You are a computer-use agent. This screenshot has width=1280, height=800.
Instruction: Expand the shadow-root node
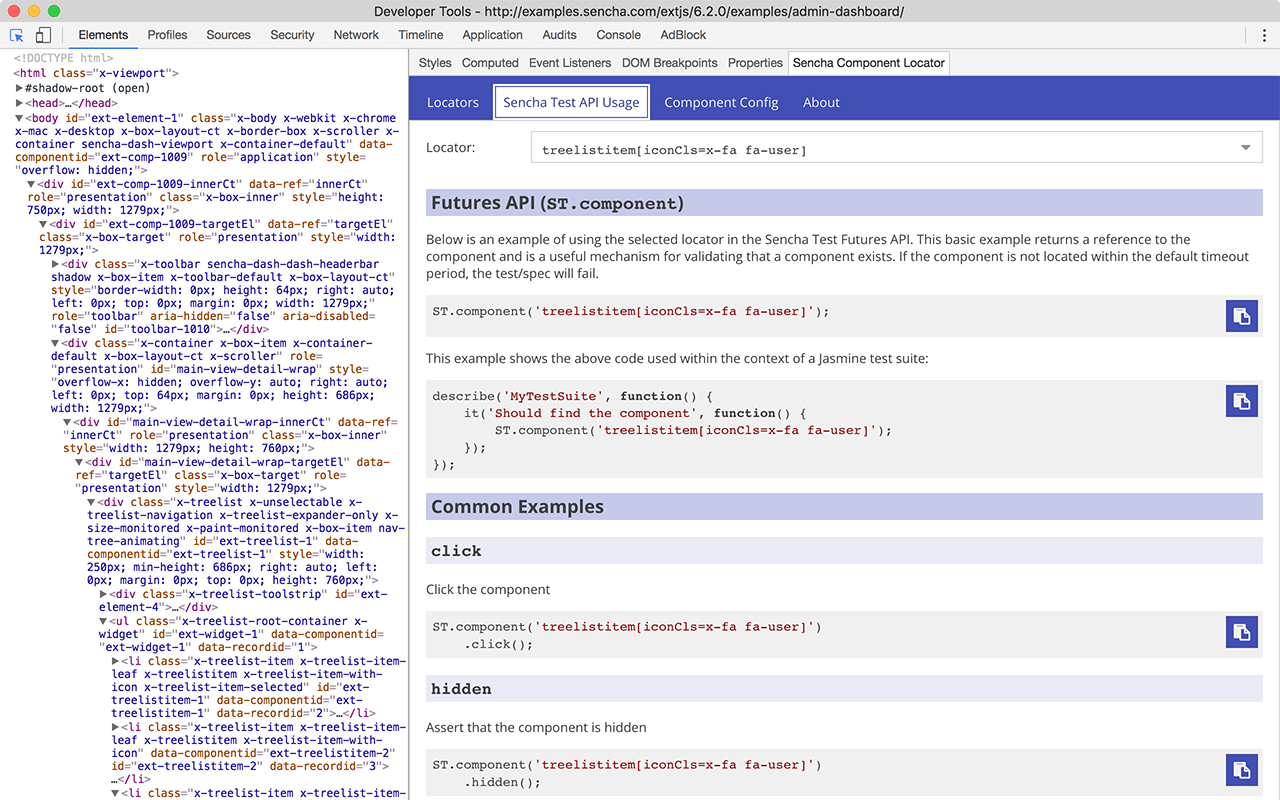click(20, 88)
